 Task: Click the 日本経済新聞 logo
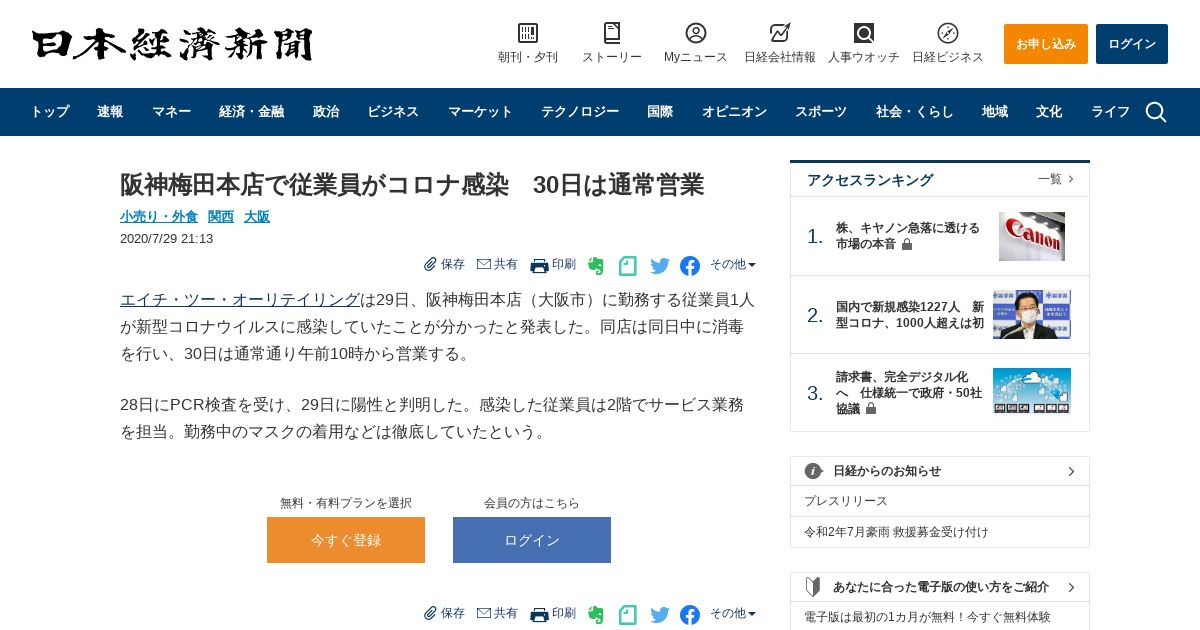pos(172,44)
